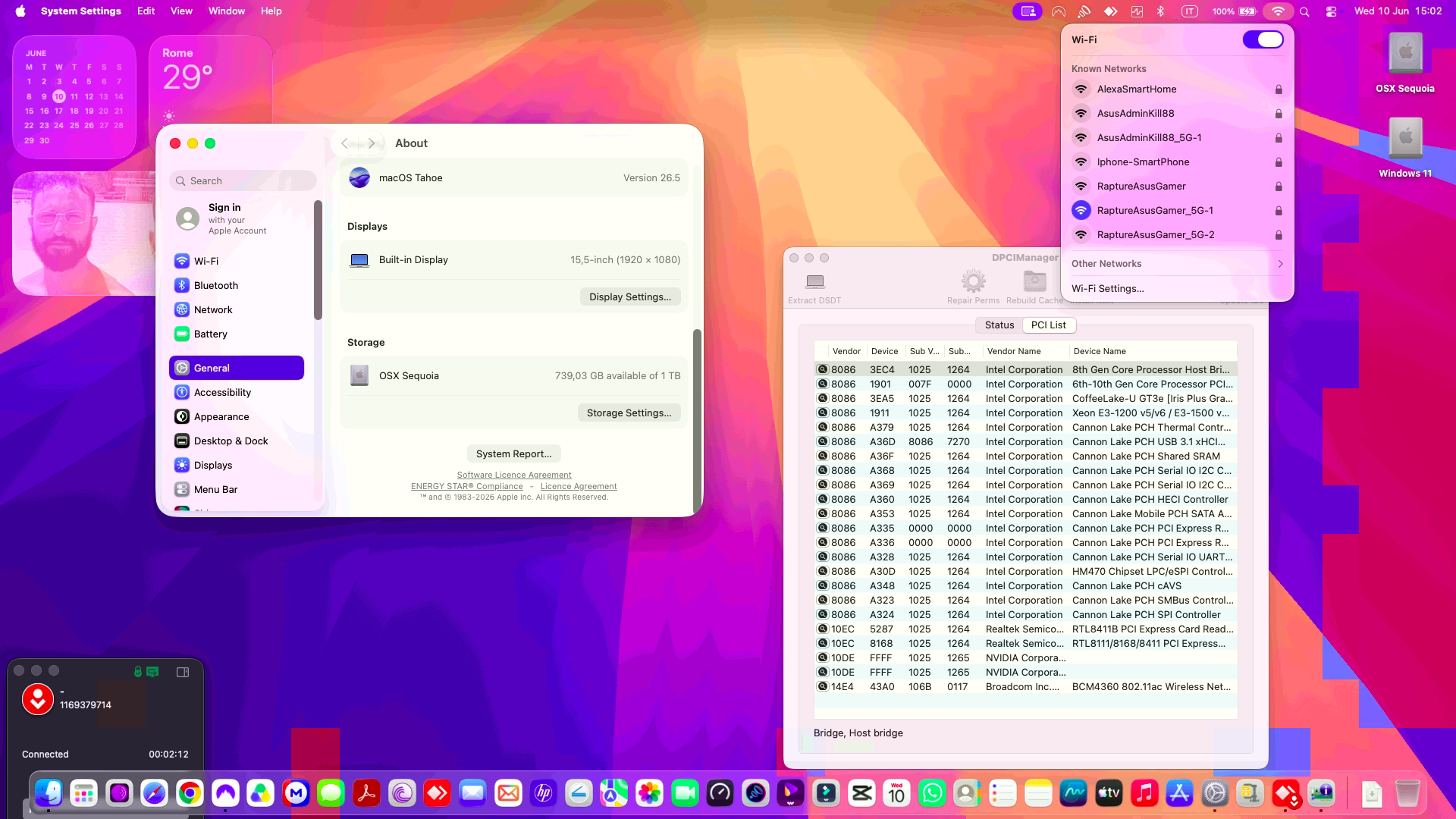Select the Iphone-SmartPhone network

pyautogui.click(x=1177, y=162)
